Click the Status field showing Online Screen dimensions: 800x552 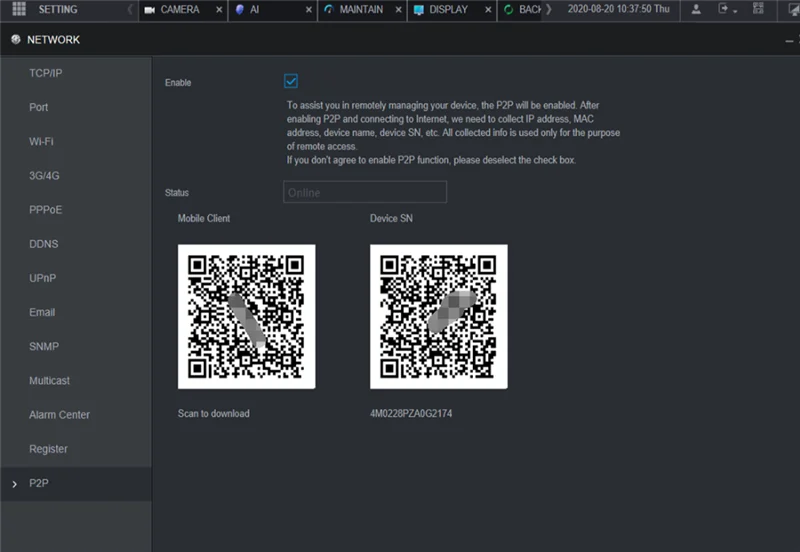click(x=365, y=192)
